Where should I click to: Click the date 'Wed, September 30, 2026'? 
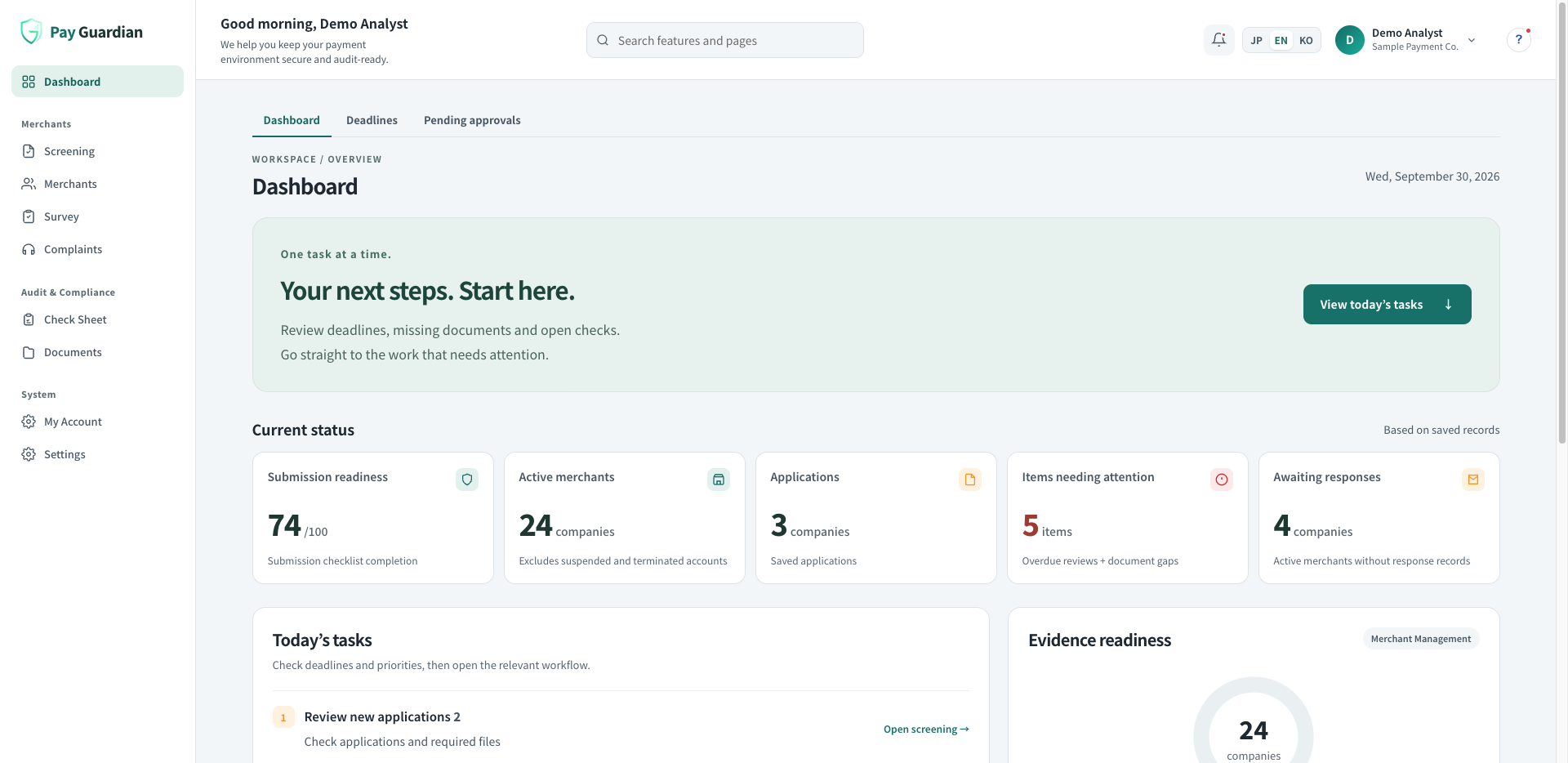click(x=1432, y=176)
